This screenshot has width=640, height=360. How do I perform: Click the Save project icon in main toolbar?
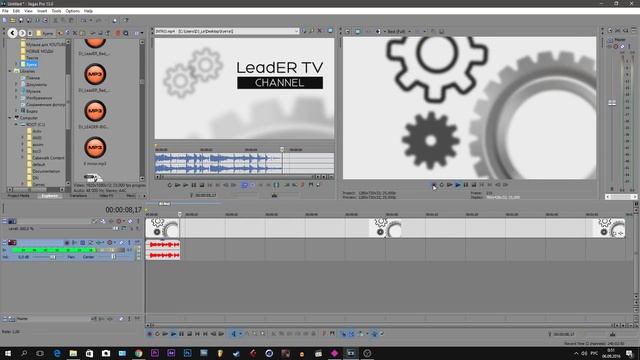[21, 20]
